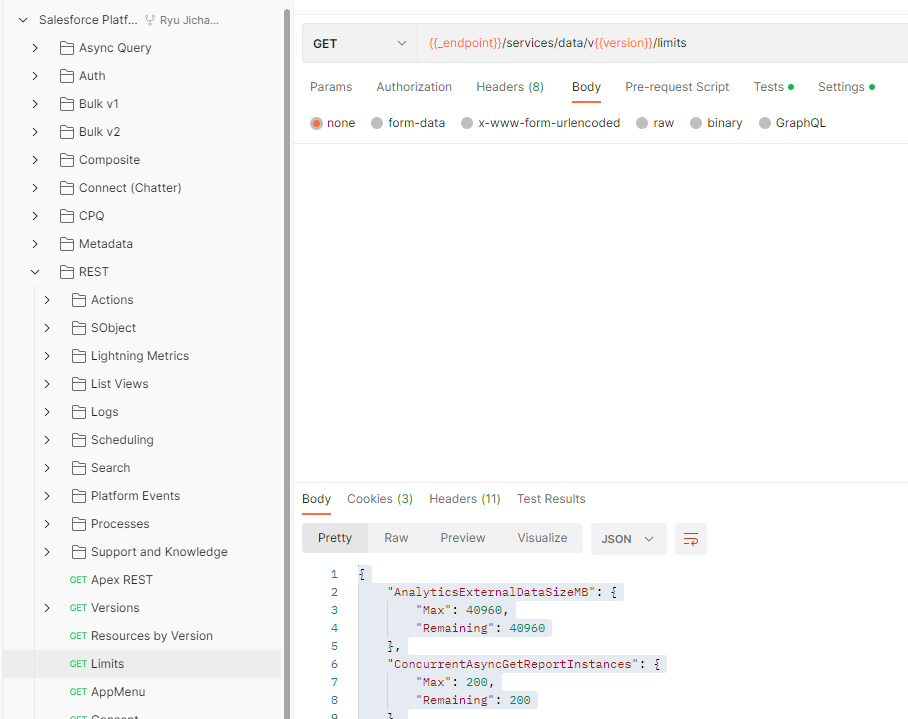Select the form-data body option
The height and width of the screenshot is (719, 908).
[377, 123]
